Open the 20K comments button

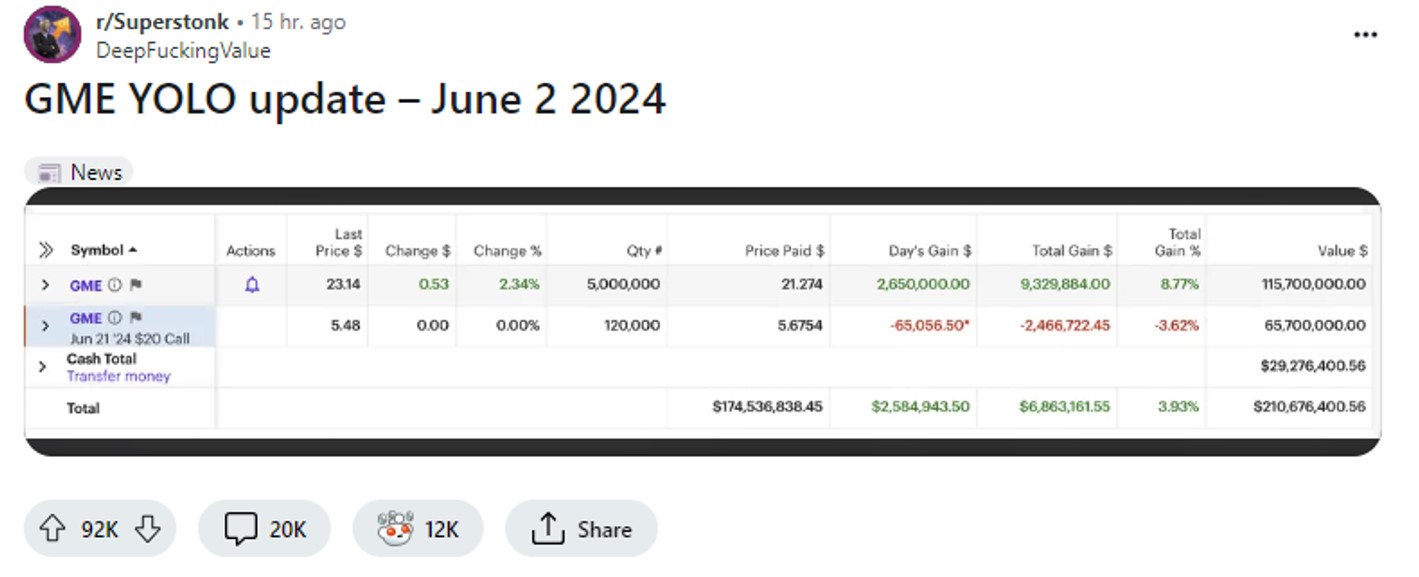click(x=265, y=529)
